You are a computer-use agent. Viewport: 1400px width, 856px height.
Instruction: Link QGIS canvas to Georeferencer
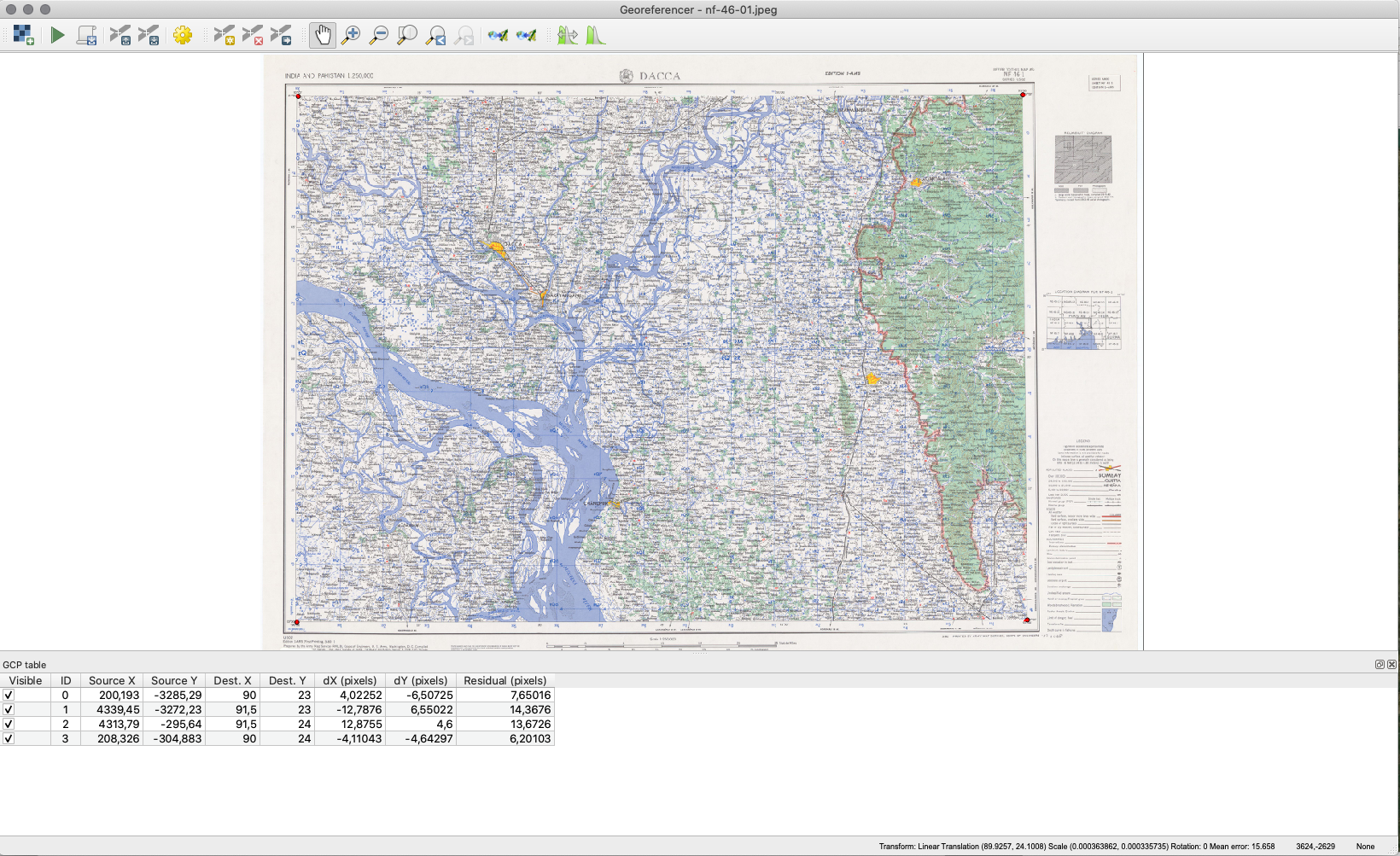[527, 35]
